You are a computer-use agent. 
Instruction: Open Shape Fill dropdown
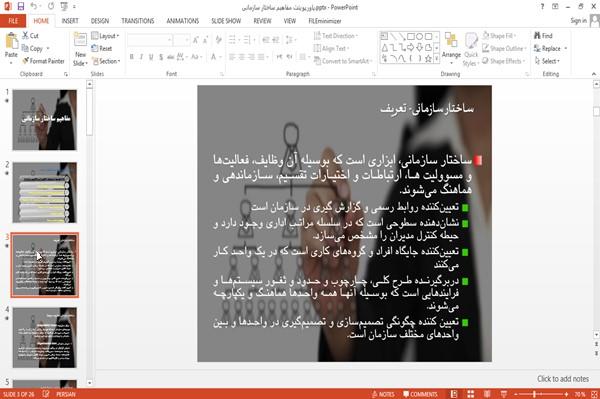pyautogui.click(x=499, y=36)
